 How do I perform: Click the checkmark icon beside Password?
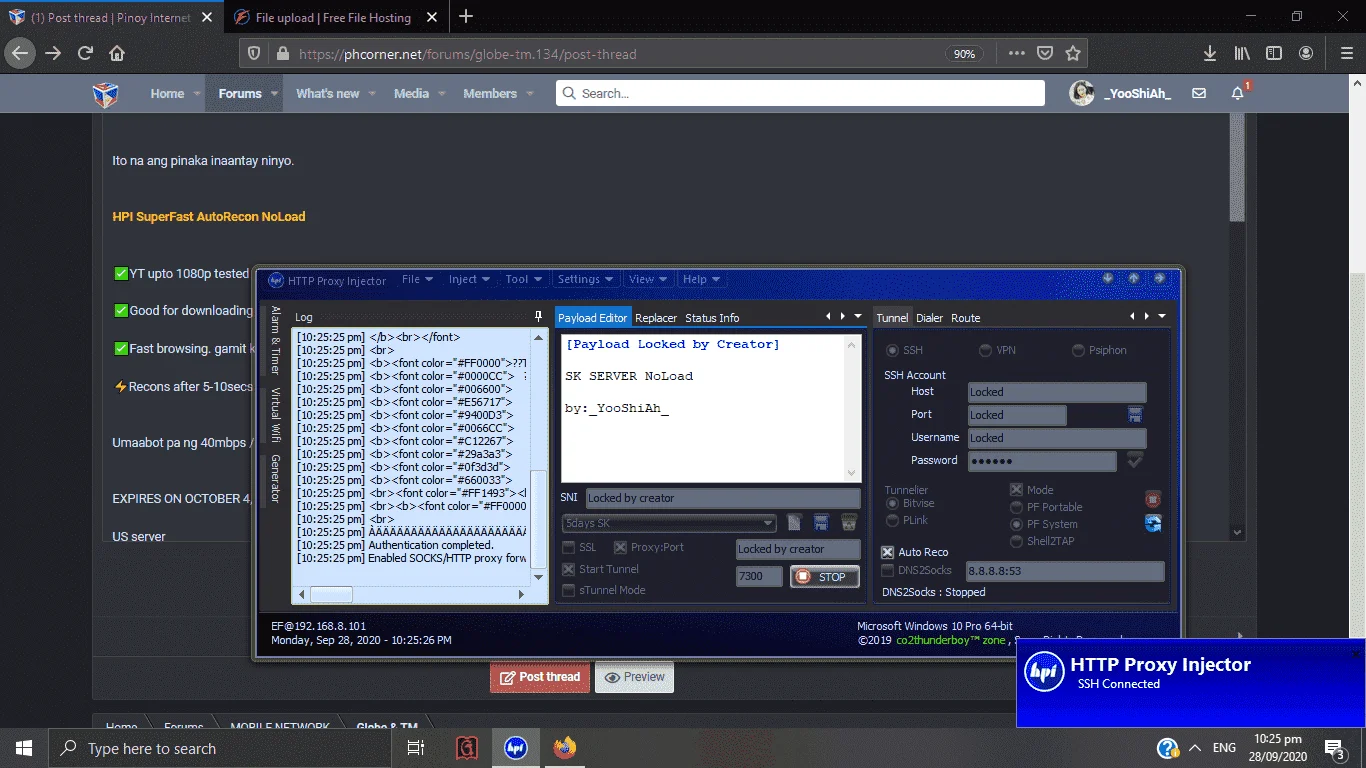(x=1135, y=460)
